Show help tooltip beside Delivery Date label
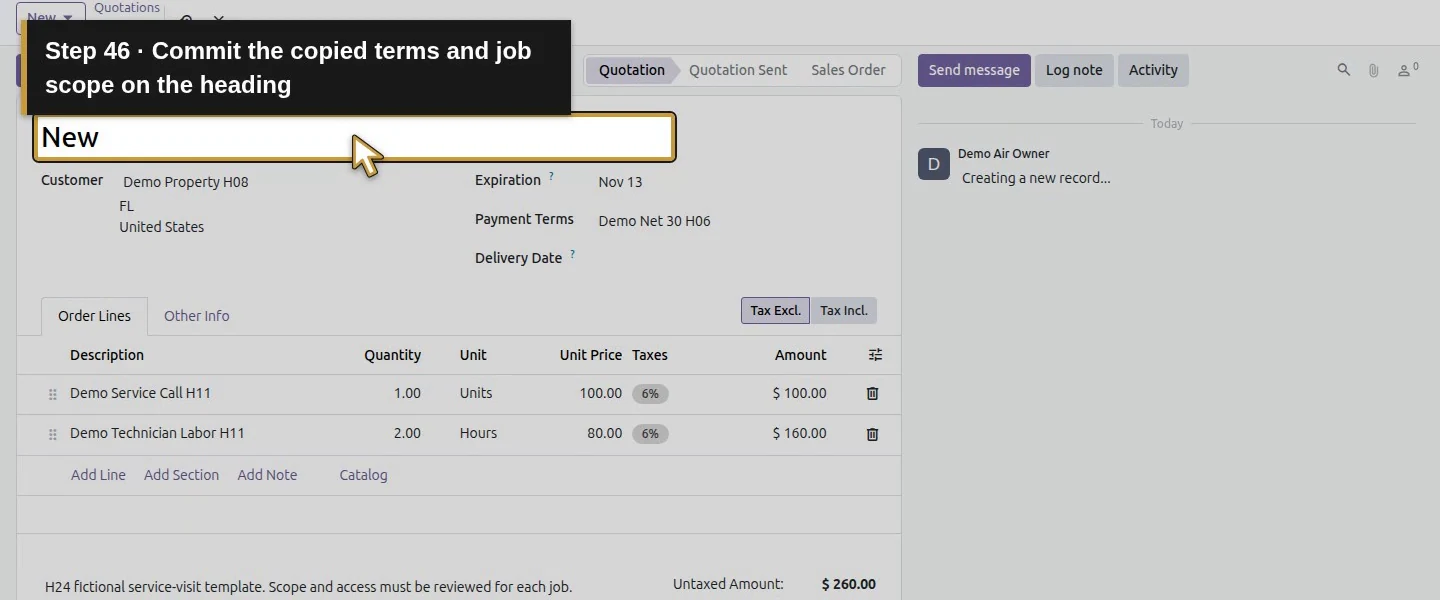The image size is (1440, 600). coord(572,255)
